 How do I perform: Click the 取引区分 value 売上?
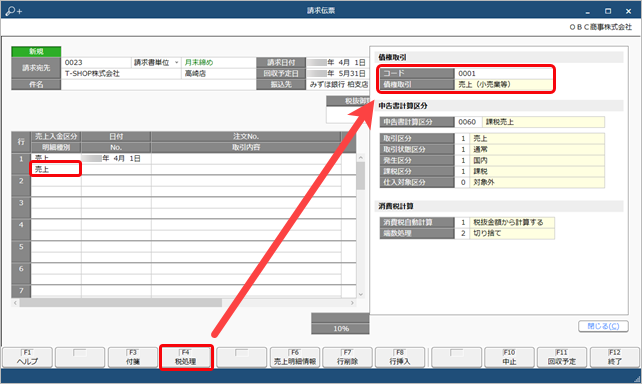click(x=537, y=138)
